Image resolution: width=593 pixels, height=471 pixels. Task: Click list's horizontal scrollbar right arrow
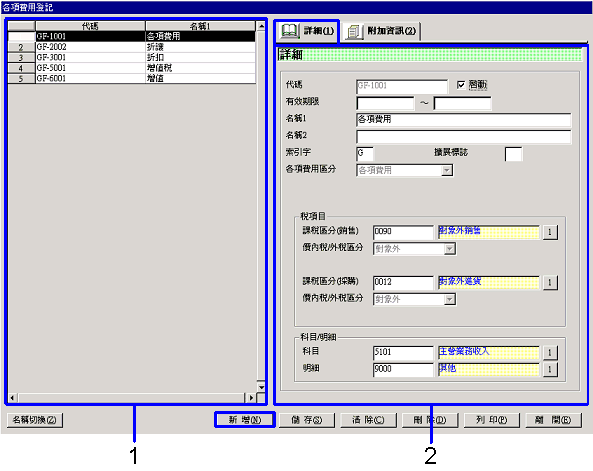251,398
